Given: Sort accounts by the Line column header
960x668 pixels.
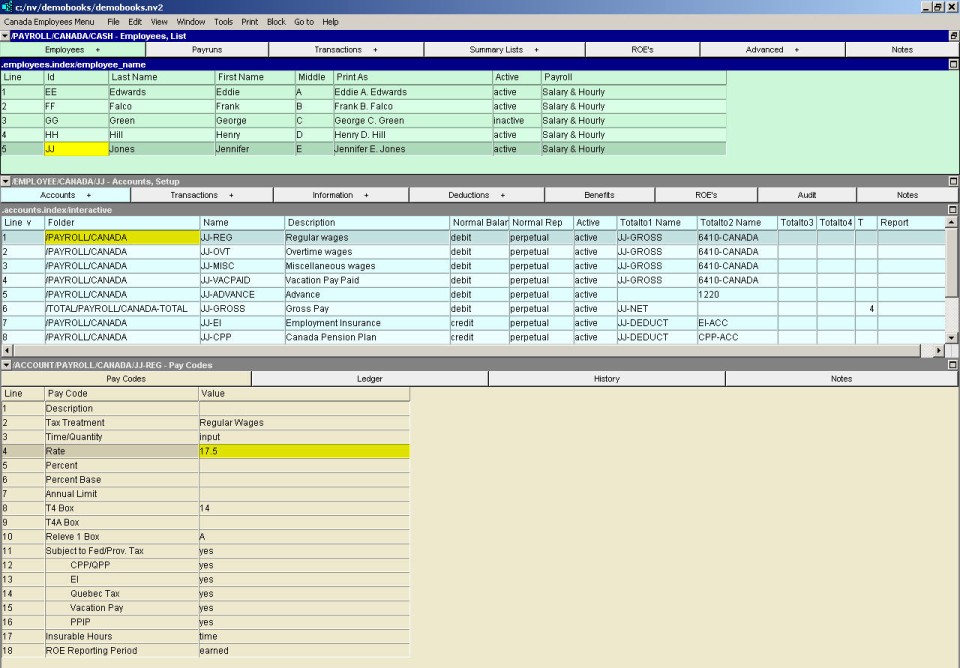Looking at the screenshot, I should tap(21, 223).
